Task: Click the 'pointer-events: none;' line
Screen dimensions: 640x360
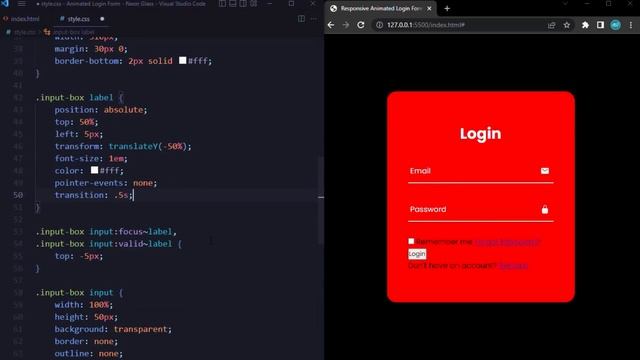Action: pos(106,183)
